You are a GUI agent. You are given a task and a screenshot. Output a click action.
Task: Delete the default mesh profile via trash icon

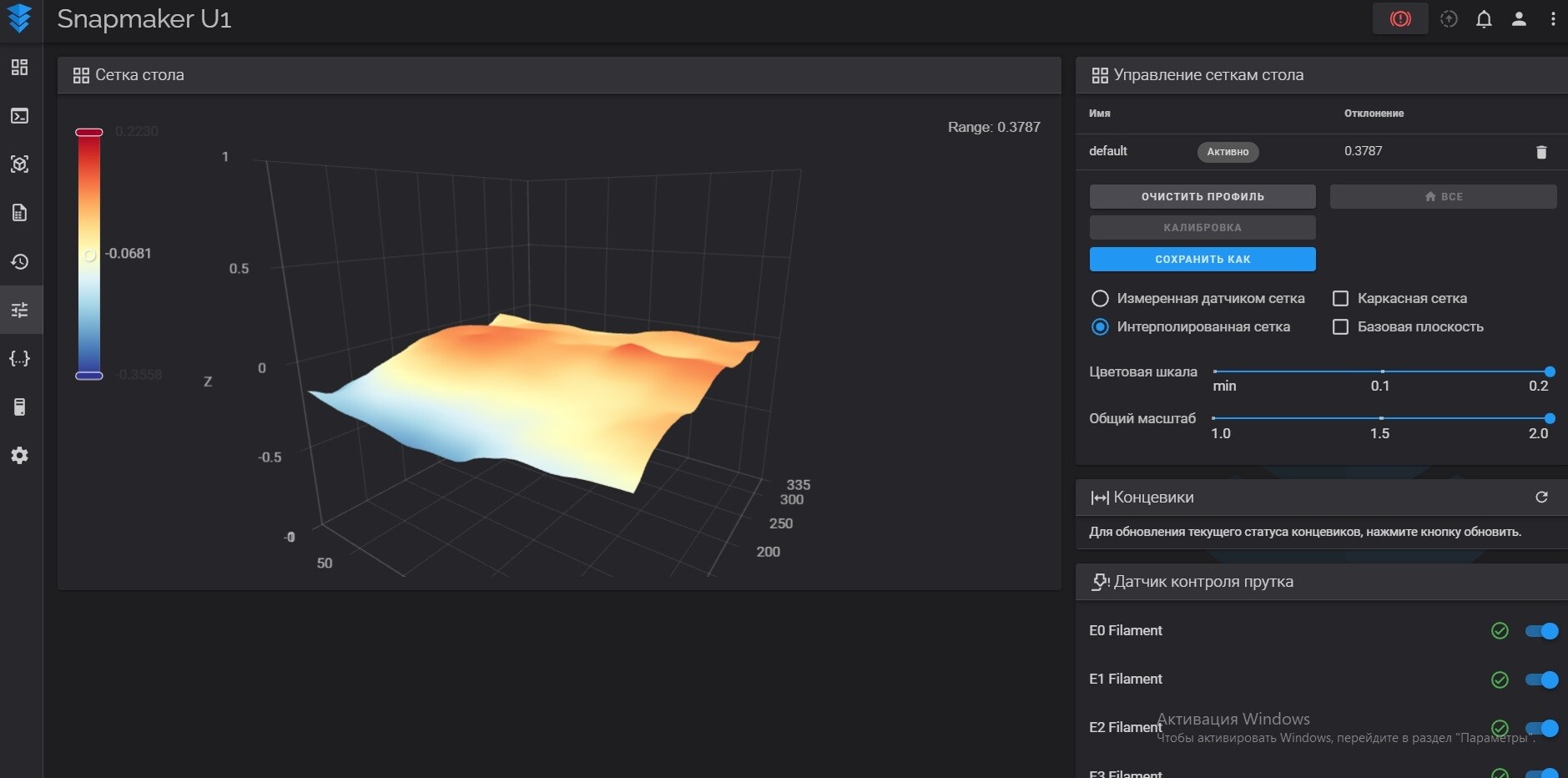pyautogui.click(x=1540, y=152)
